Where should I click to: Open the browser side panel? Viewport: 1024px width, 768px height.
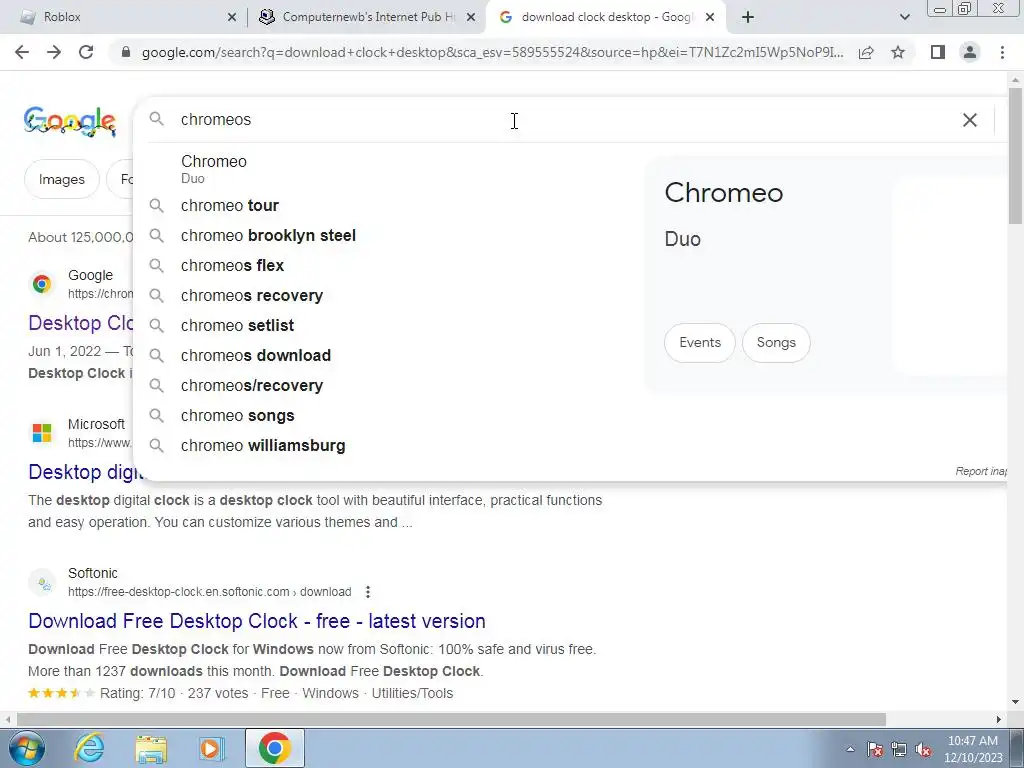coord(938,52)
